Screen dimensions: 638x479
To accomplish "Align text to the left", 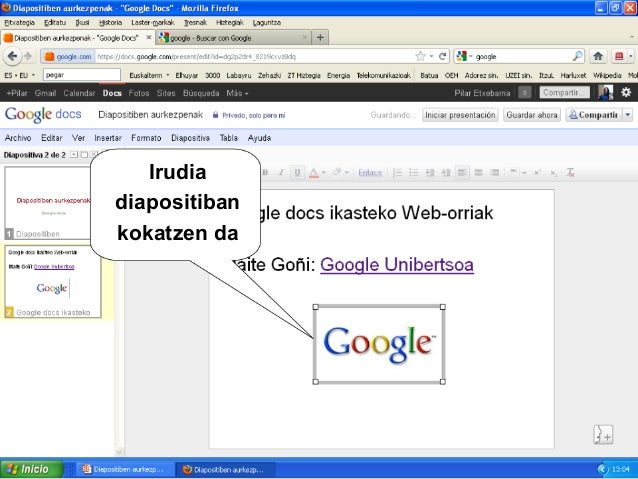I will click(x=462, y=173).
